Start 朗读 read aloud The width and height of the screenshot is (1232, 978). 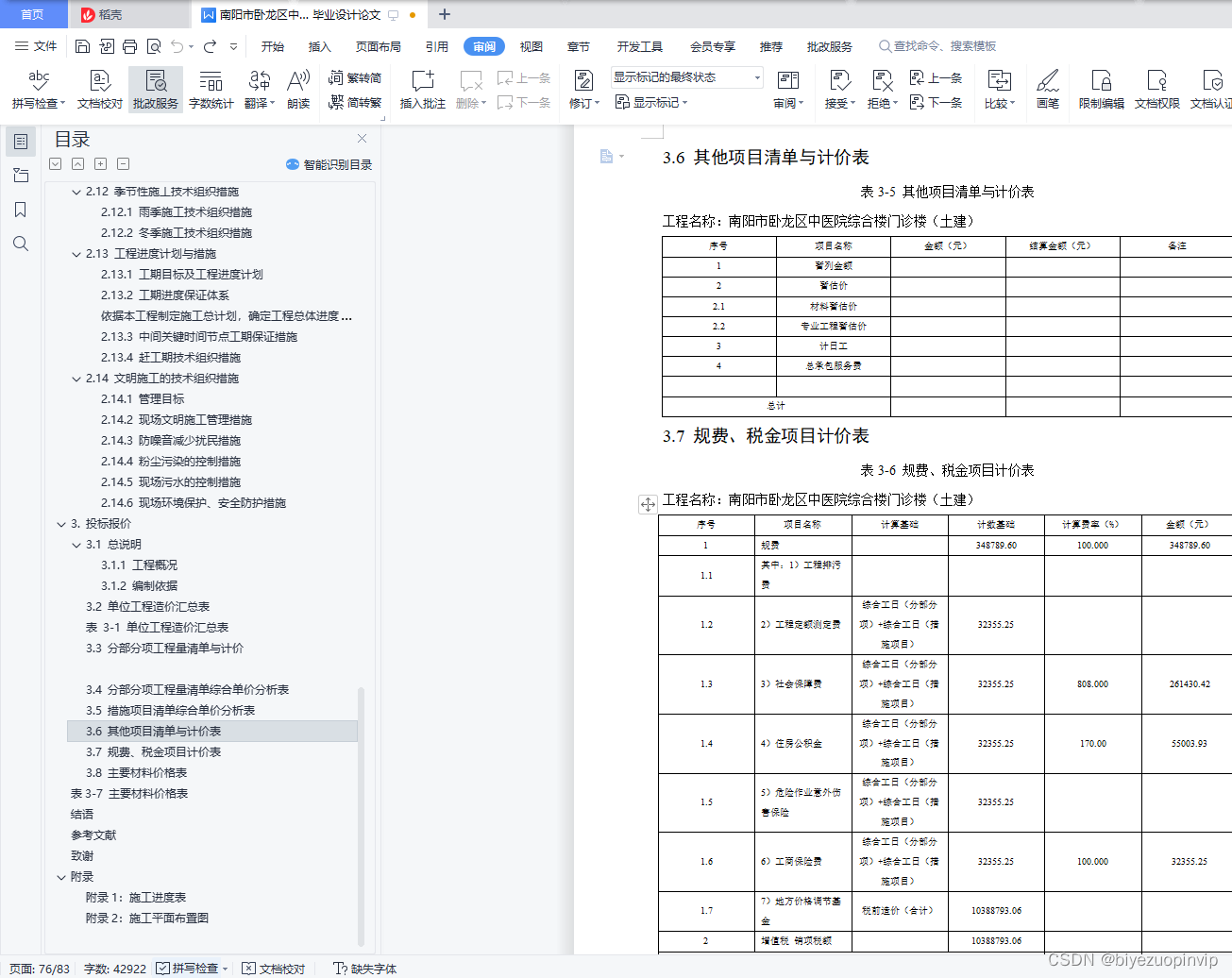(x=298, y=90)
